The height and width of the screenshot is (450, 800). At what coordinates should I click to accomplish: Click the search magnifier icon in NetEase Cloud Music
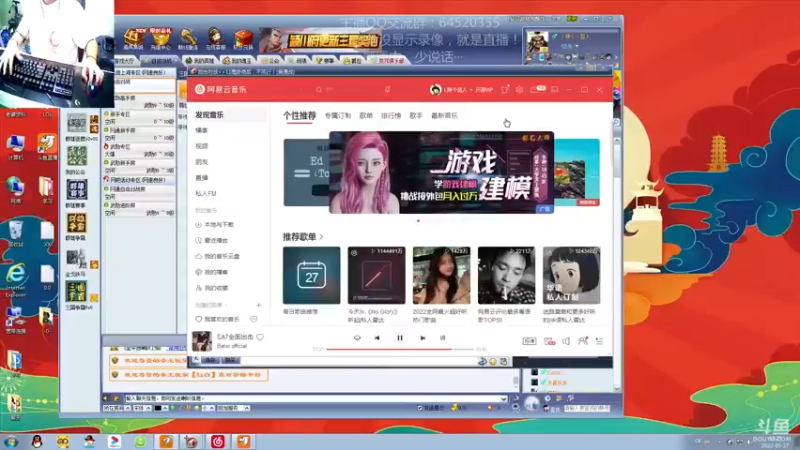pos(319,90)
